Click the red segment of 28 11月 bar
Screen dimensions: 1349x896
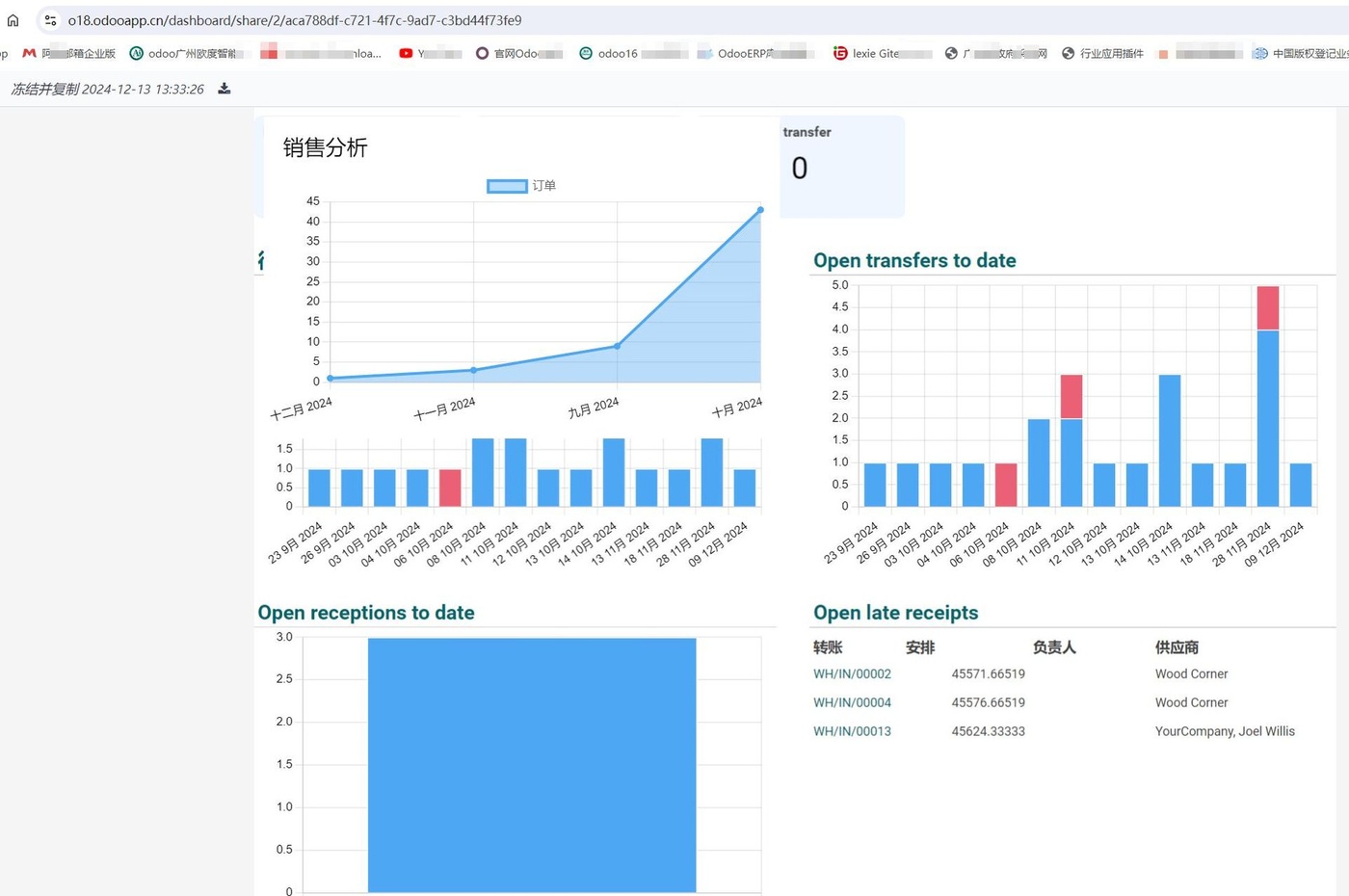point(1267,308)
